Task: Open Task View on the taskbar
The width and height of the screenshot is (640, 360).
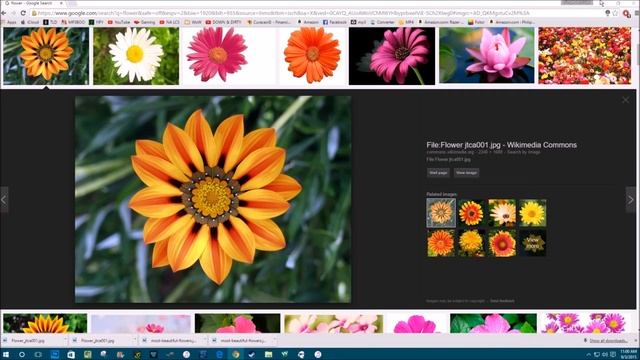Action: [x=38, y=354]
